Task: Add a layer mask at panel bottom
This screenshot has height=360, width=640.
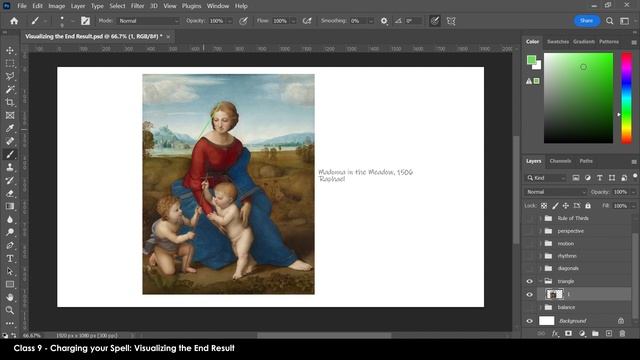Action: 568,333
